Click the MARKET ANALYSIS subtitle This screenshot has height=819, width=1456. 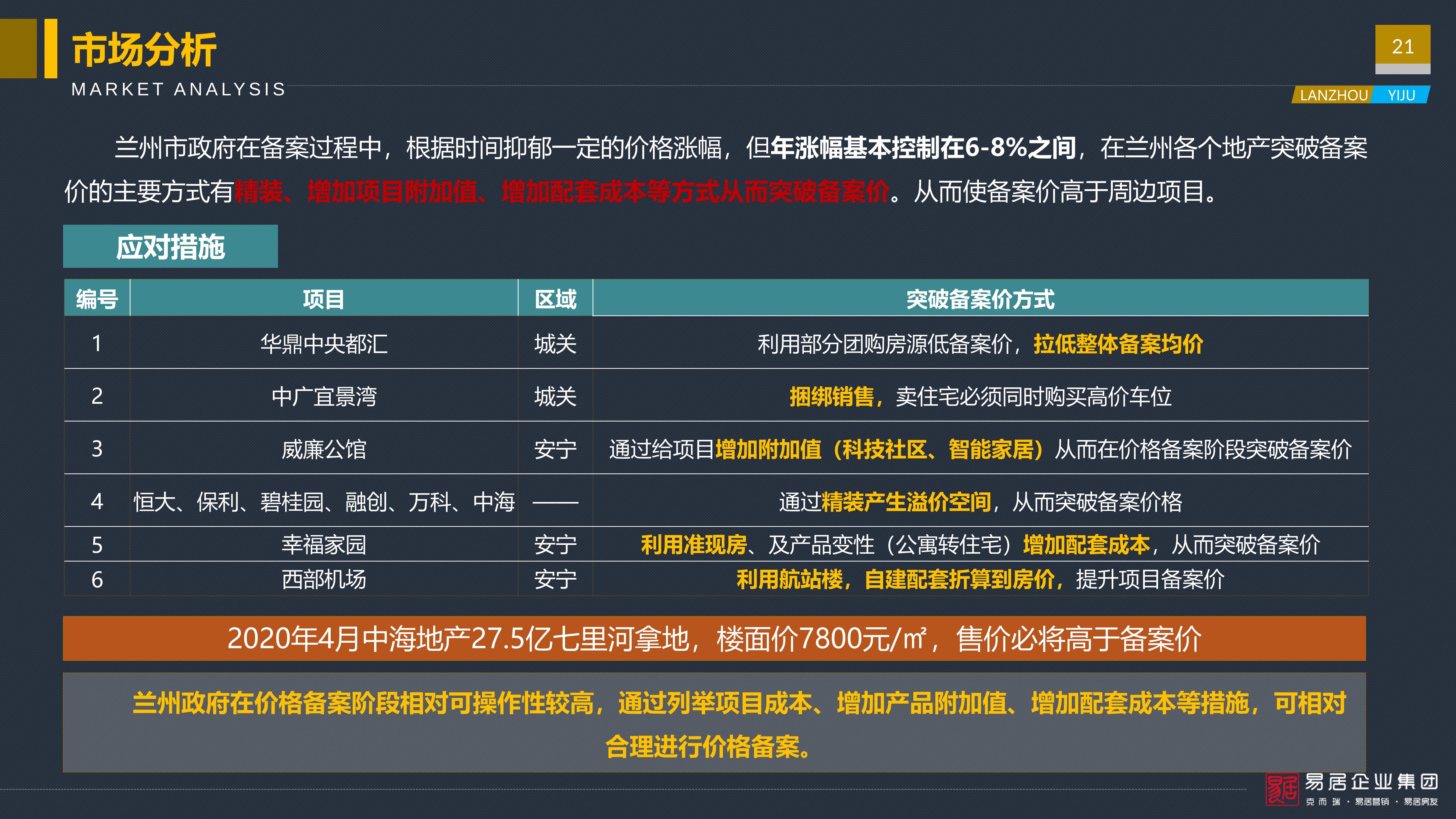tap(179, 89)
